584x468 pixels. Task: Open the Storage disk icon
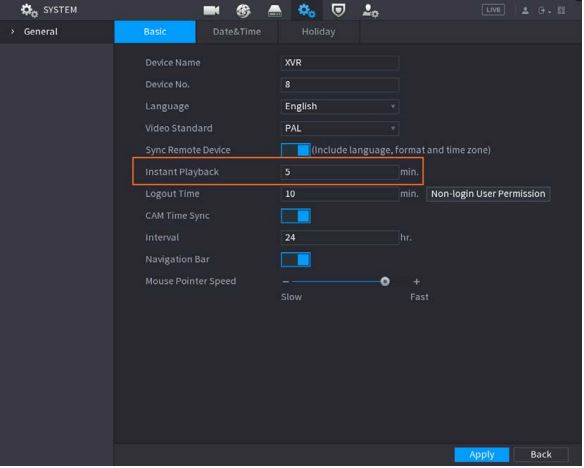click(x=275, y=10)
